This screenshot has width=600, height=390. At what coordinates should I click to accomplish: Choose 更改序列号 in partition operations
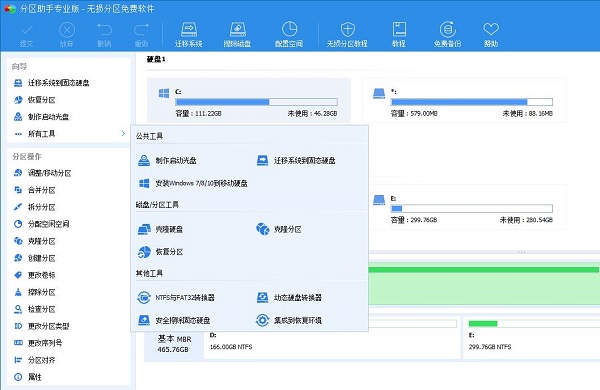(x=38, y=343)
